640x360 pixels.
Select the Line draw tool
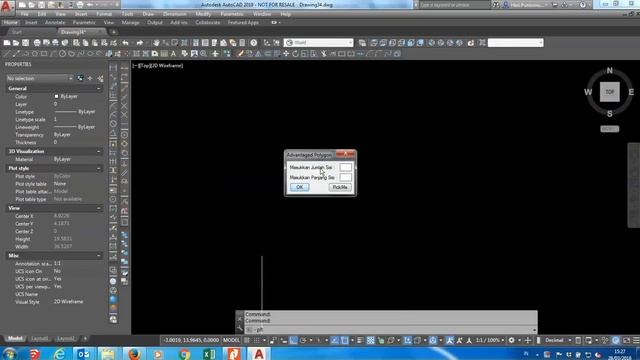7,53
